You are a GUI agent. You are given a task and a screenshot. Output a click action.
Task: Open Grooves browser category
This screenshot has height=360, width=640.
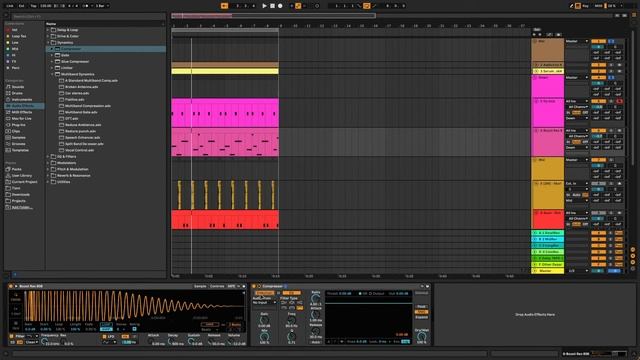[x=18, y=144]
